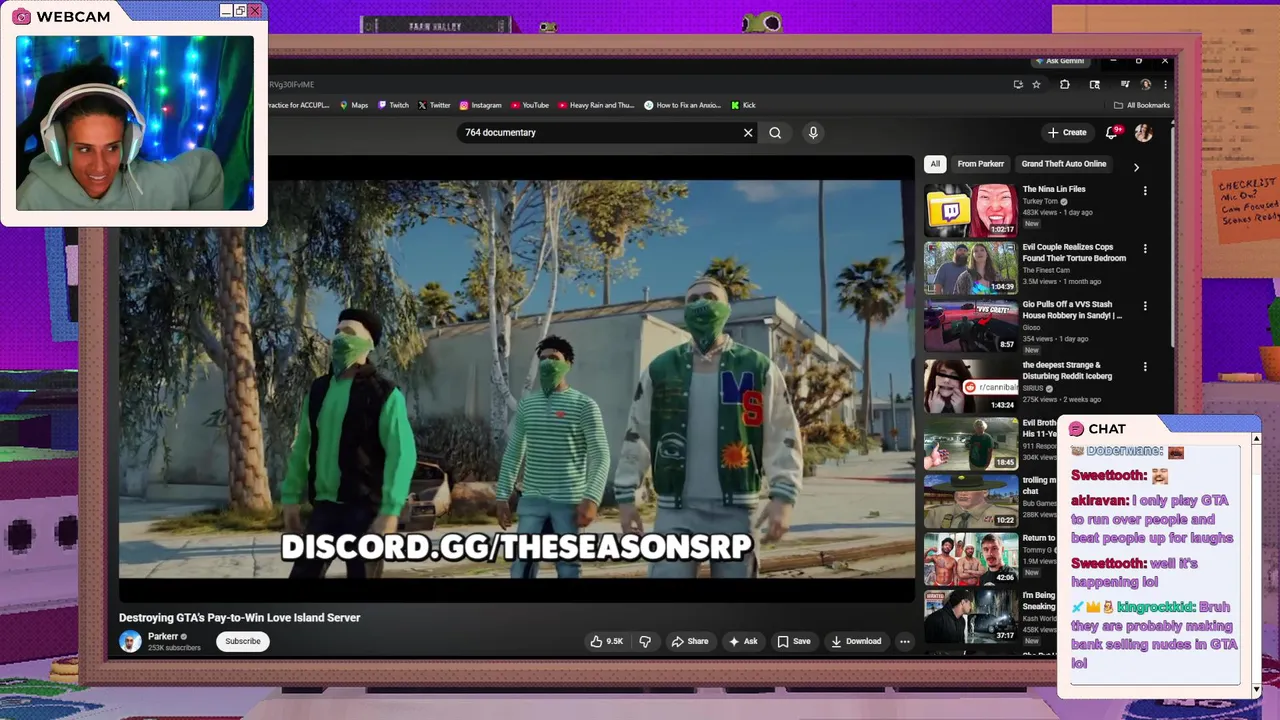Open options menu for The Nina Lin Files
Viewport: 1280px width, 720px height.
pyautogui.click(x=1145, y=191)
